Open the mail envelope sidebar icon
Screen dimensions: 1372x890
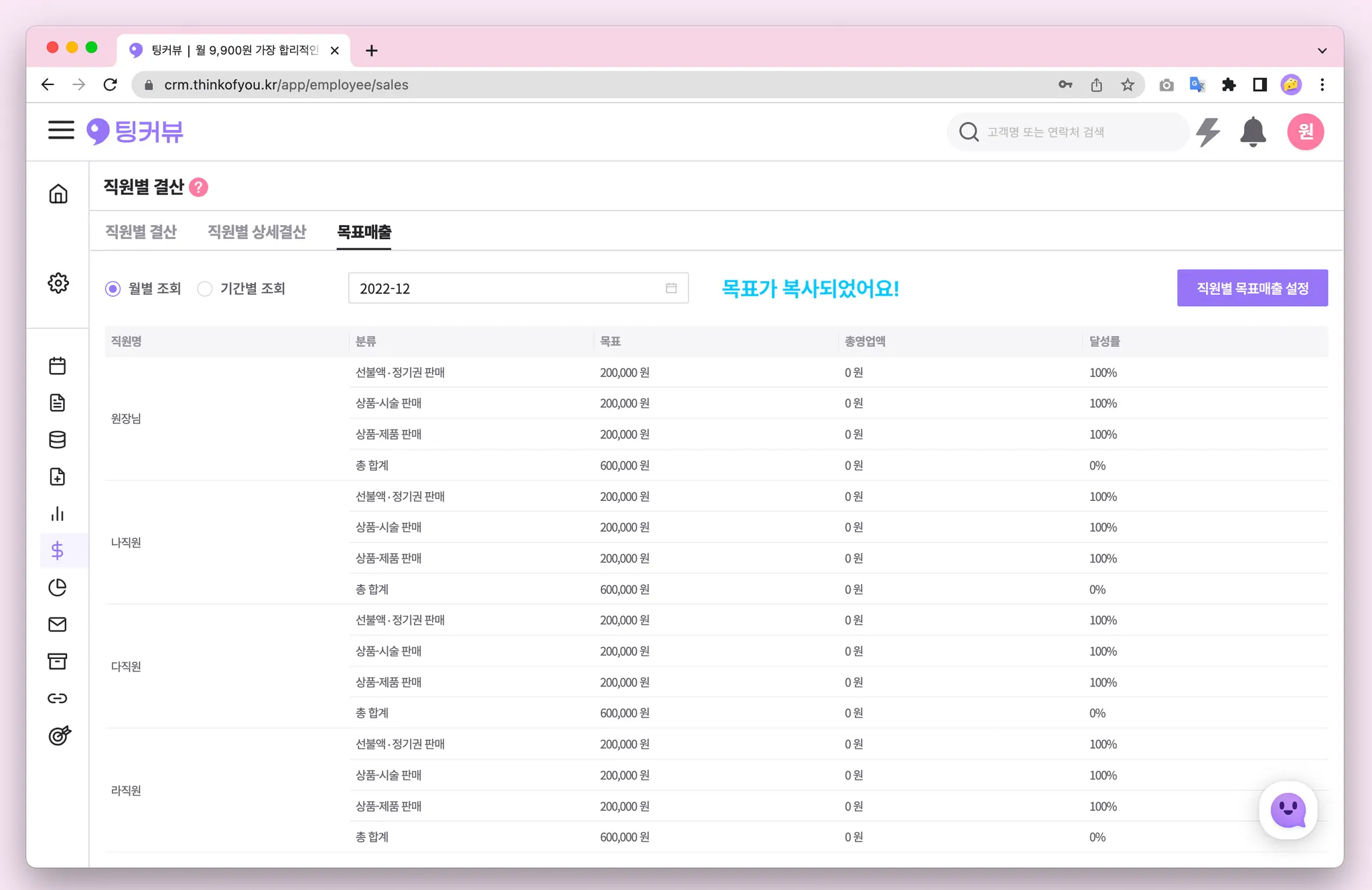(x=58, y=624)
